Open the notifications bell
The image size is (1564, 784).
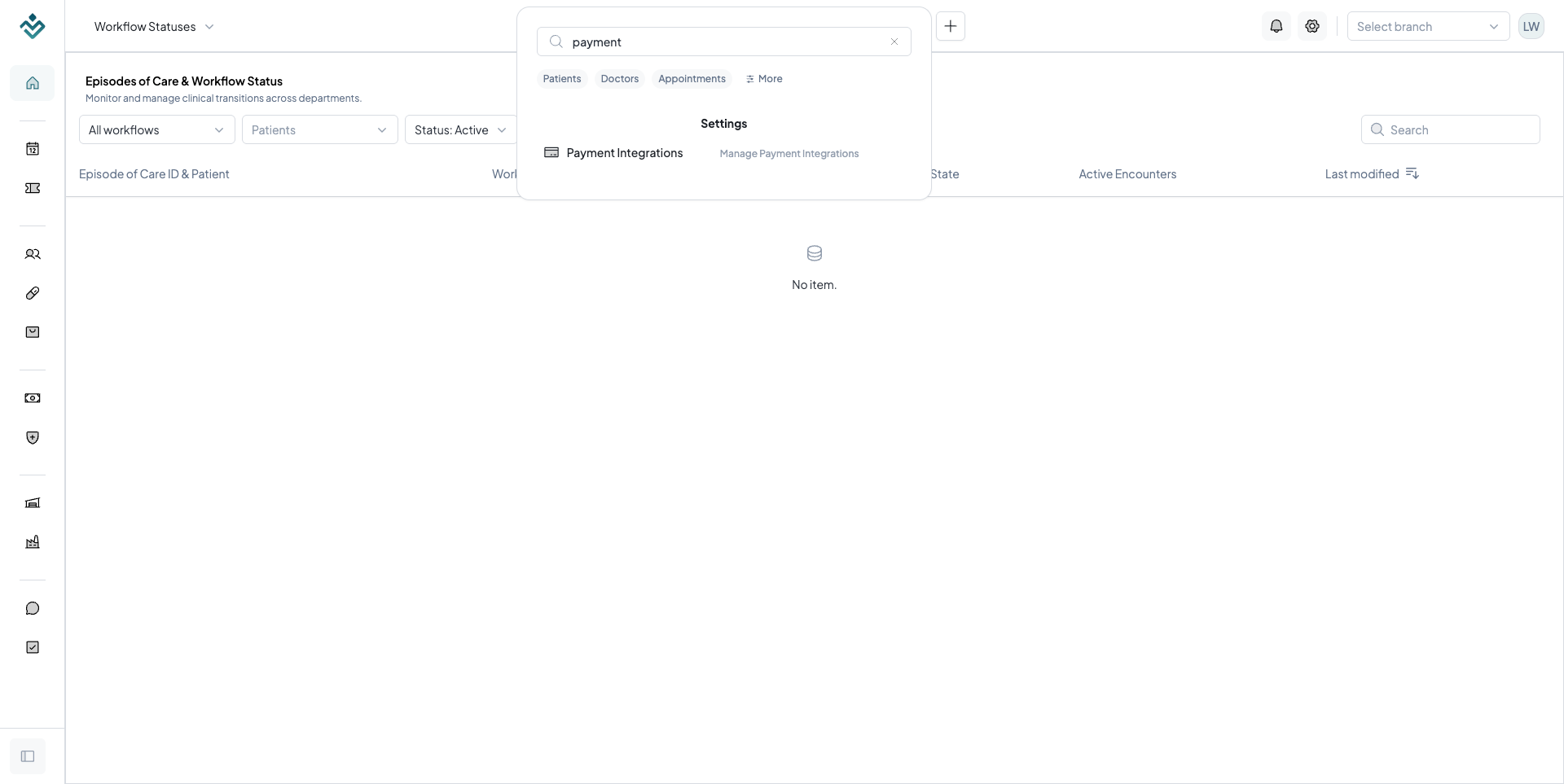(x=1276, y=26)
